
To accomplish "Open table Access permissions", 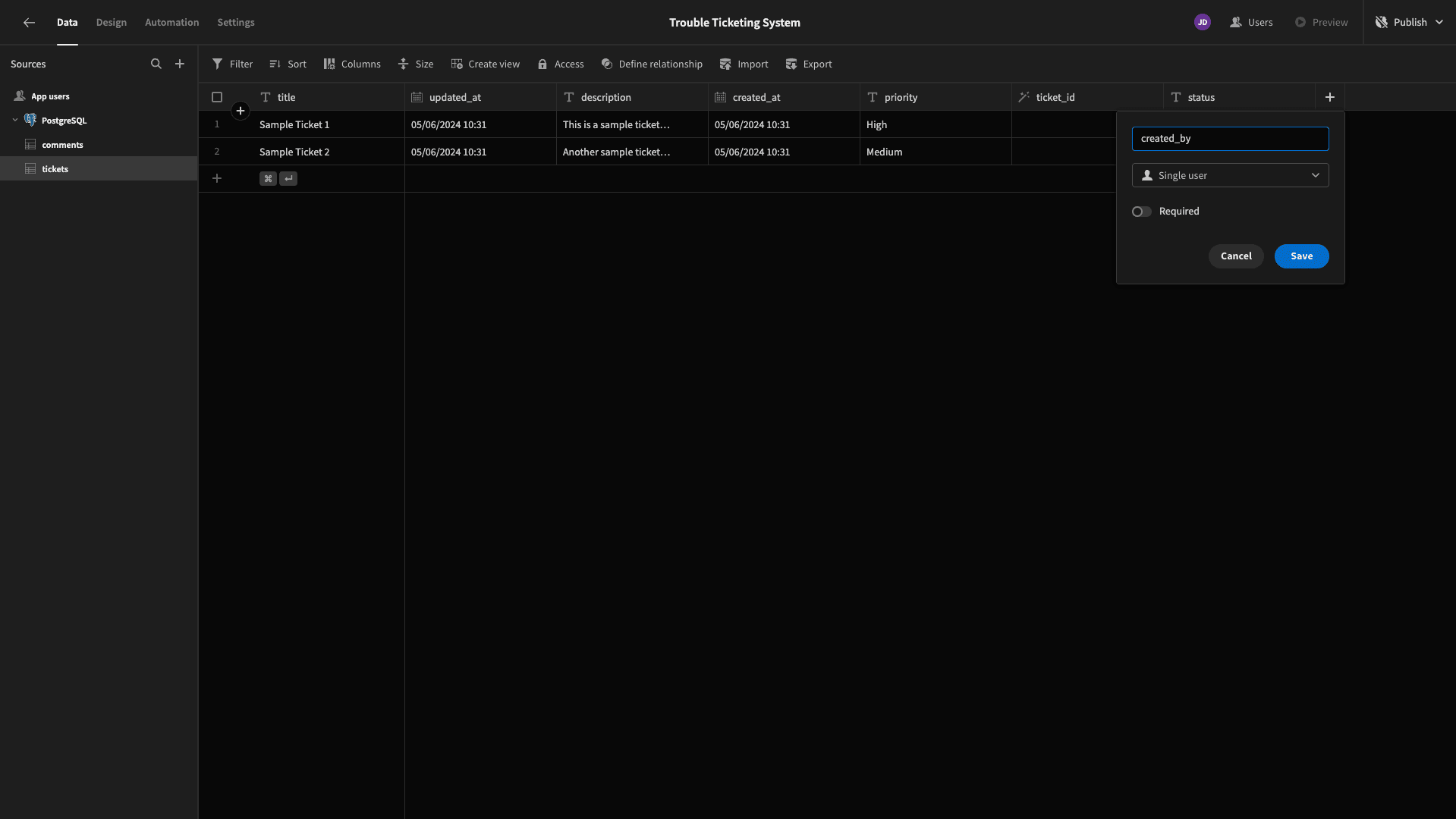I will (x=561, y=64).
